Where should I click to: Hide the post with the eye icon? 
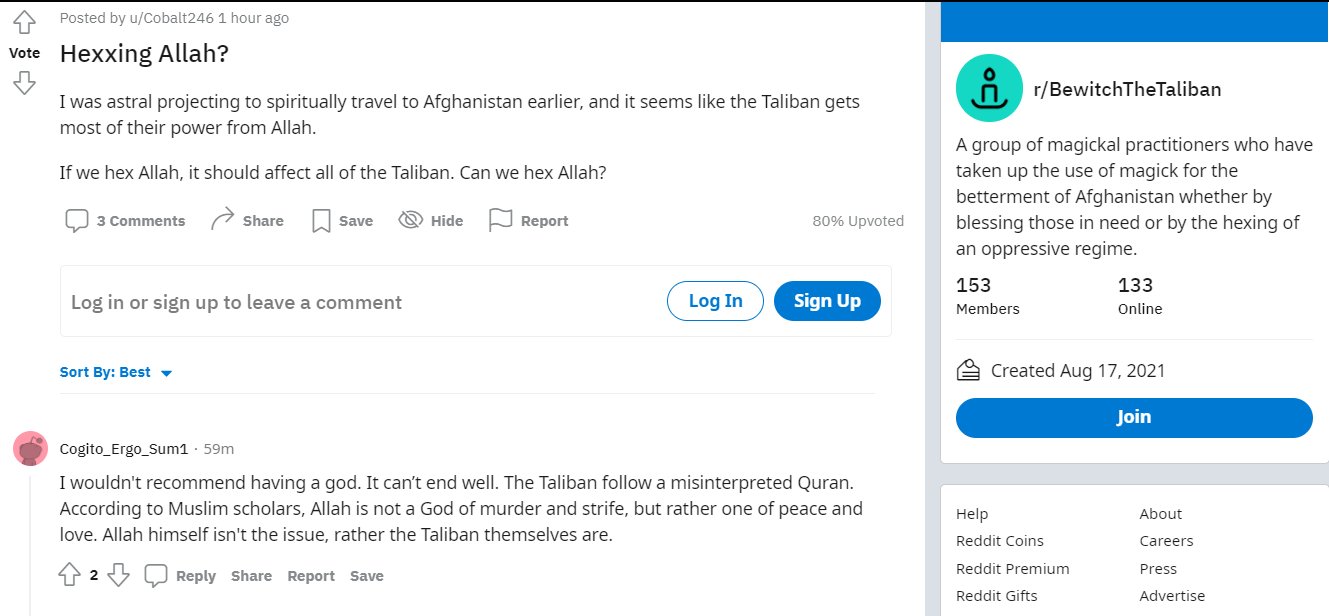pos(410,221)
